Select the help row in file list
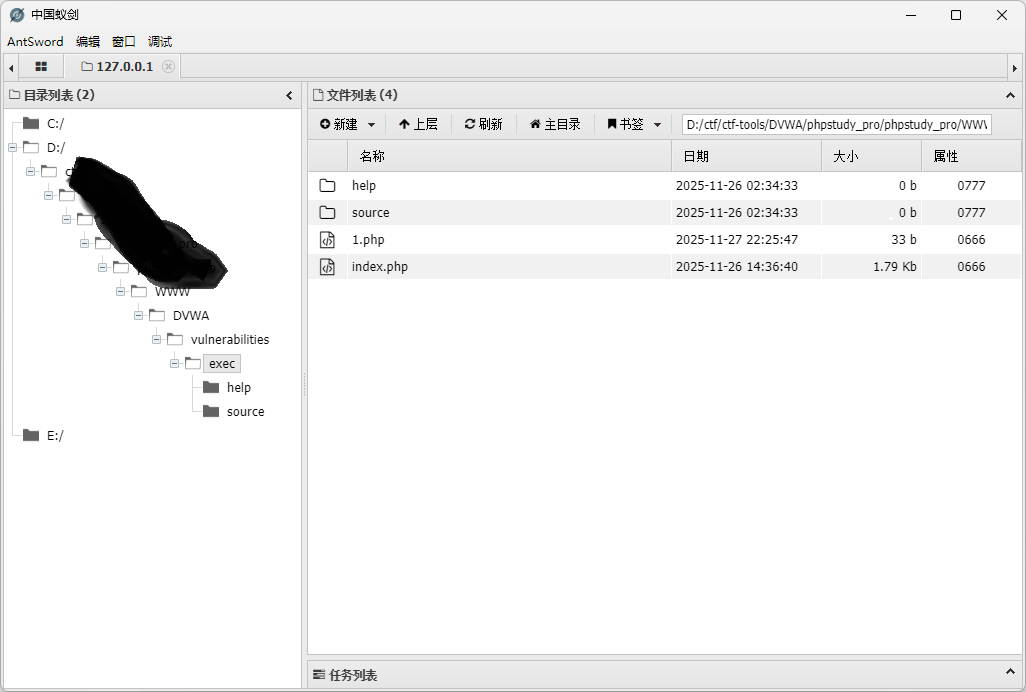1026x692 pixels. pos(664,186)
